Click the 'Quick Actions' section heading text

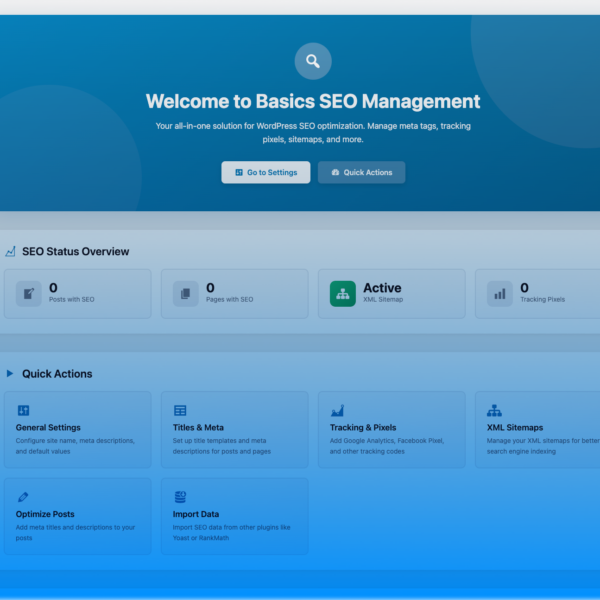click(x=57, y=374)
